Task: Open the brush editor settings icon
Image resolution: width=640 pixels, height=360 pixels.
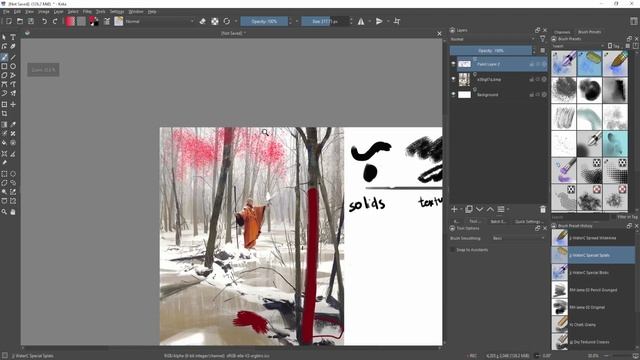Action: click(x=107, y=21)
